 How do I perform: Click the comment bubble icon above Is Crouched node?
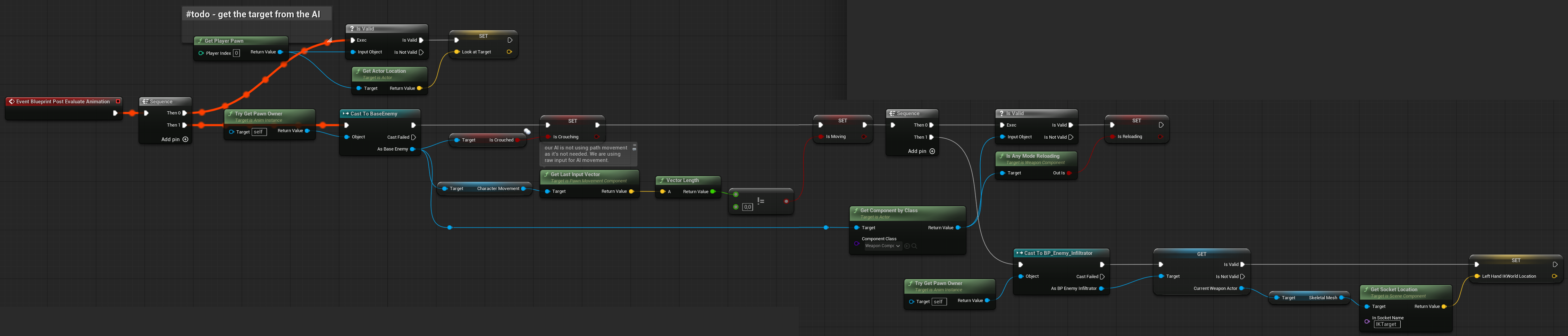[x=527, y=131]
